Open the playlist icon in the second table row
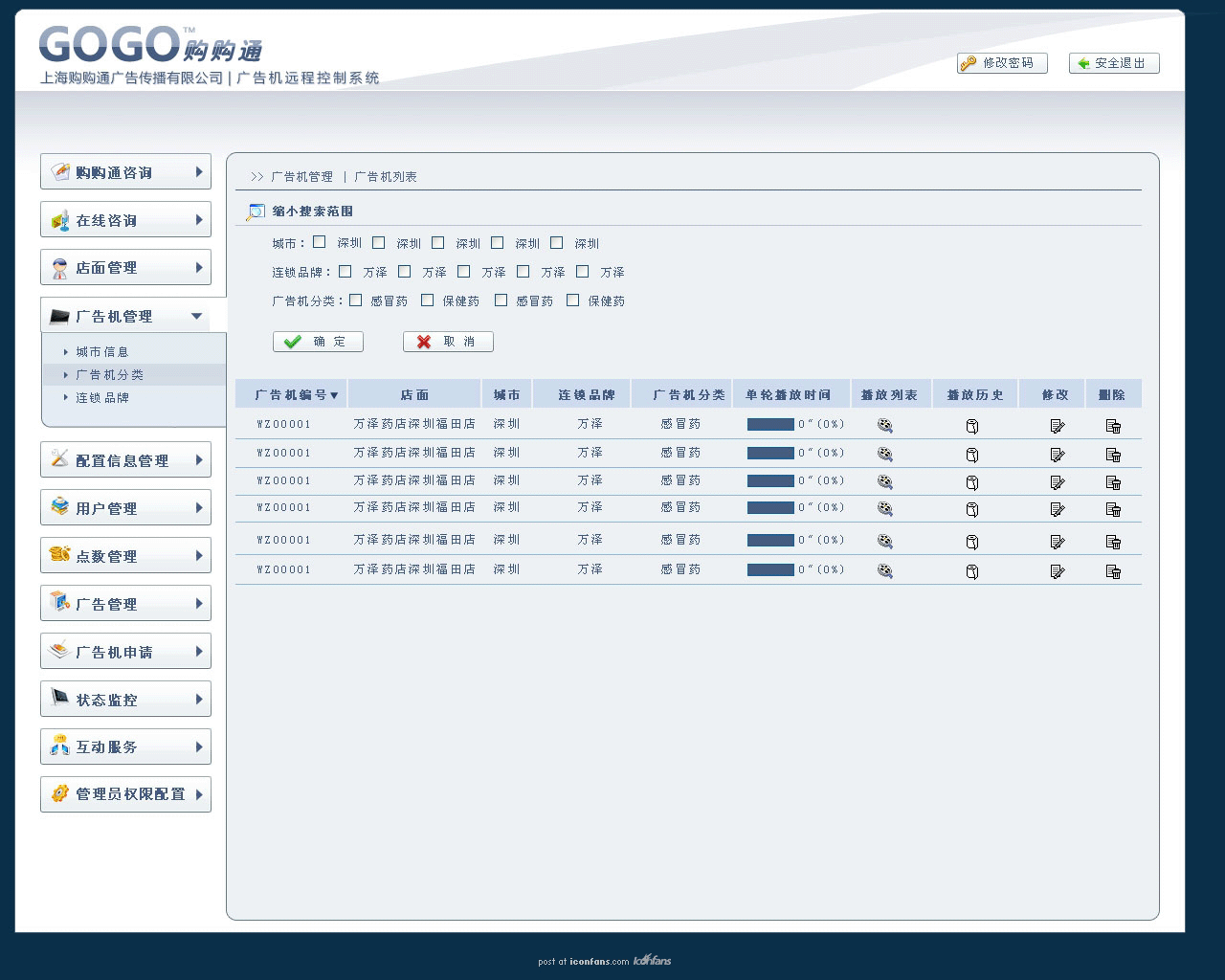This screenshot has height=980, width=1225. tap(885, 454)
